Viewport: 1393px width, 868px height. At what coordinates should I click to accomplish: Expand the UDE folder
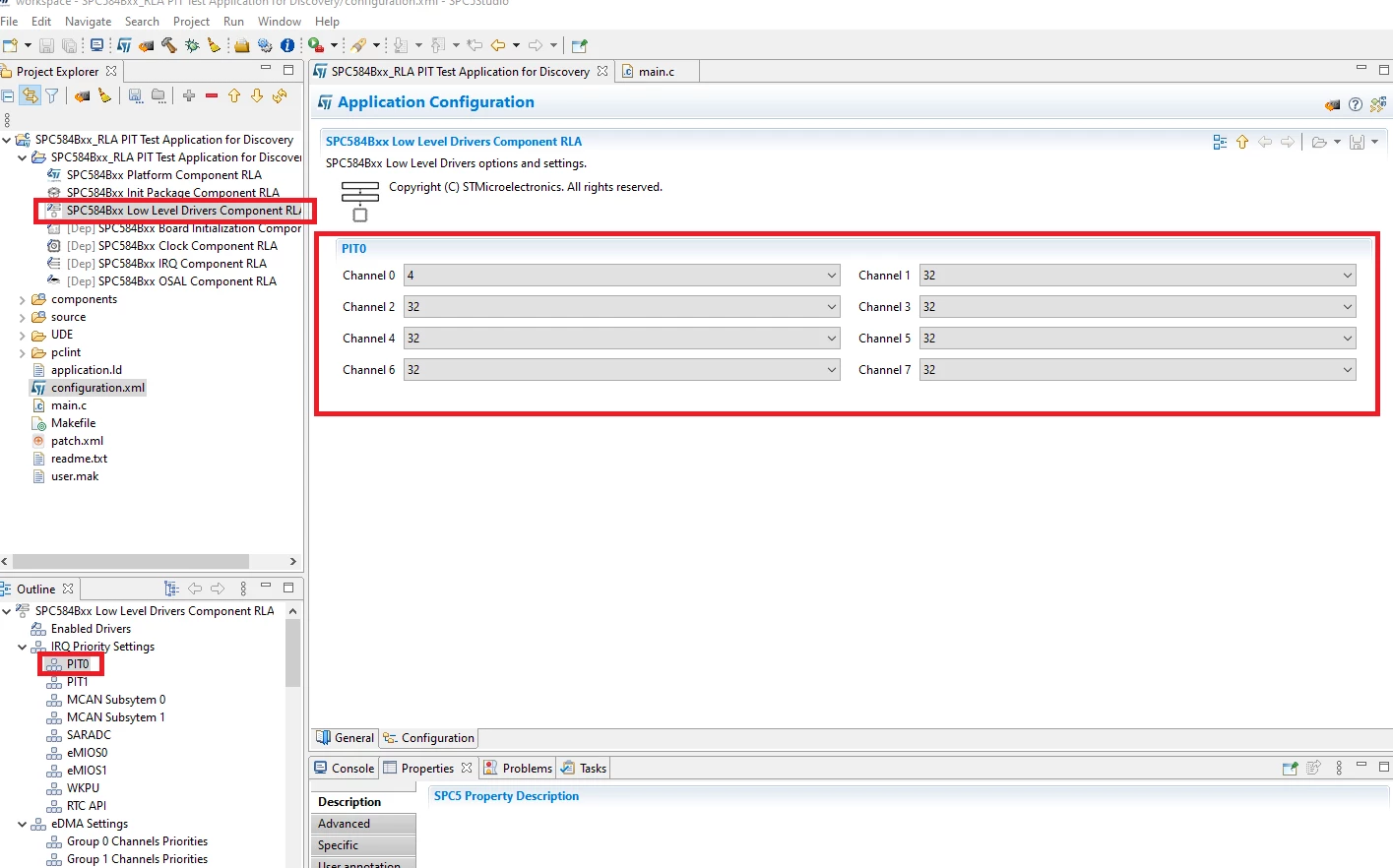[x=23, y=336]
